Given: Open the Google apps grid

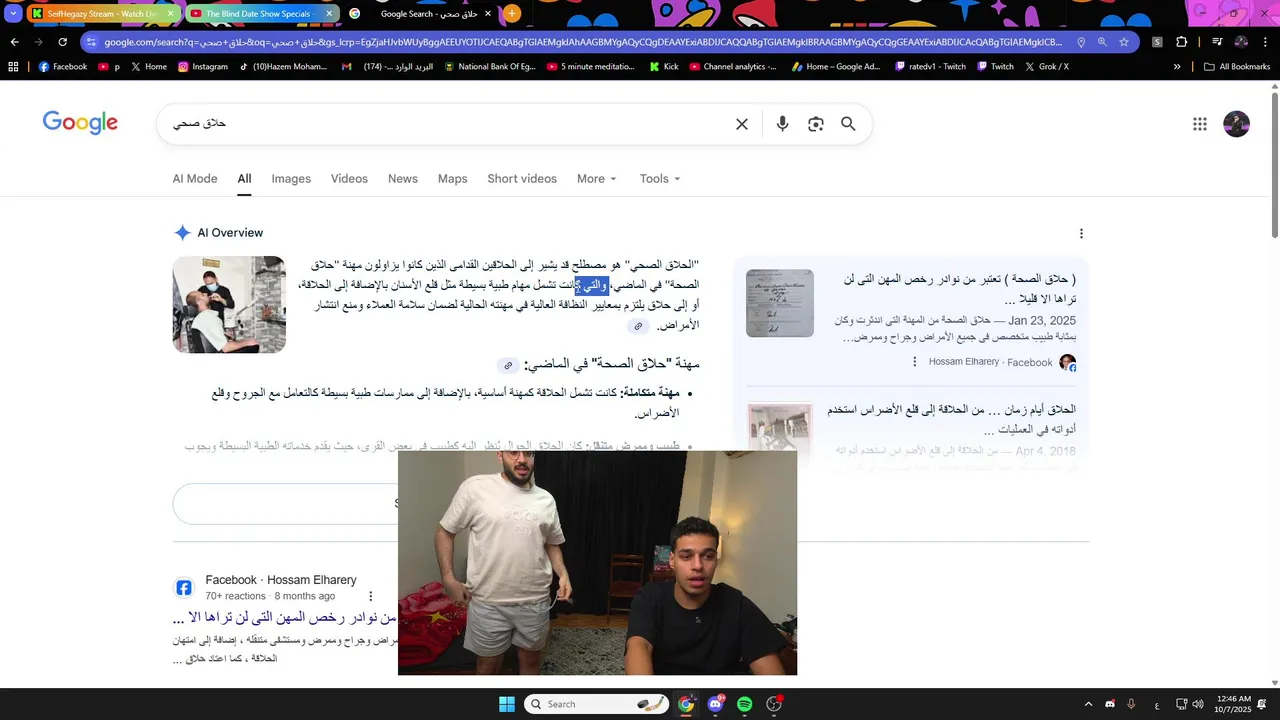Looking at the screenshot, I should coord(1200,124).
